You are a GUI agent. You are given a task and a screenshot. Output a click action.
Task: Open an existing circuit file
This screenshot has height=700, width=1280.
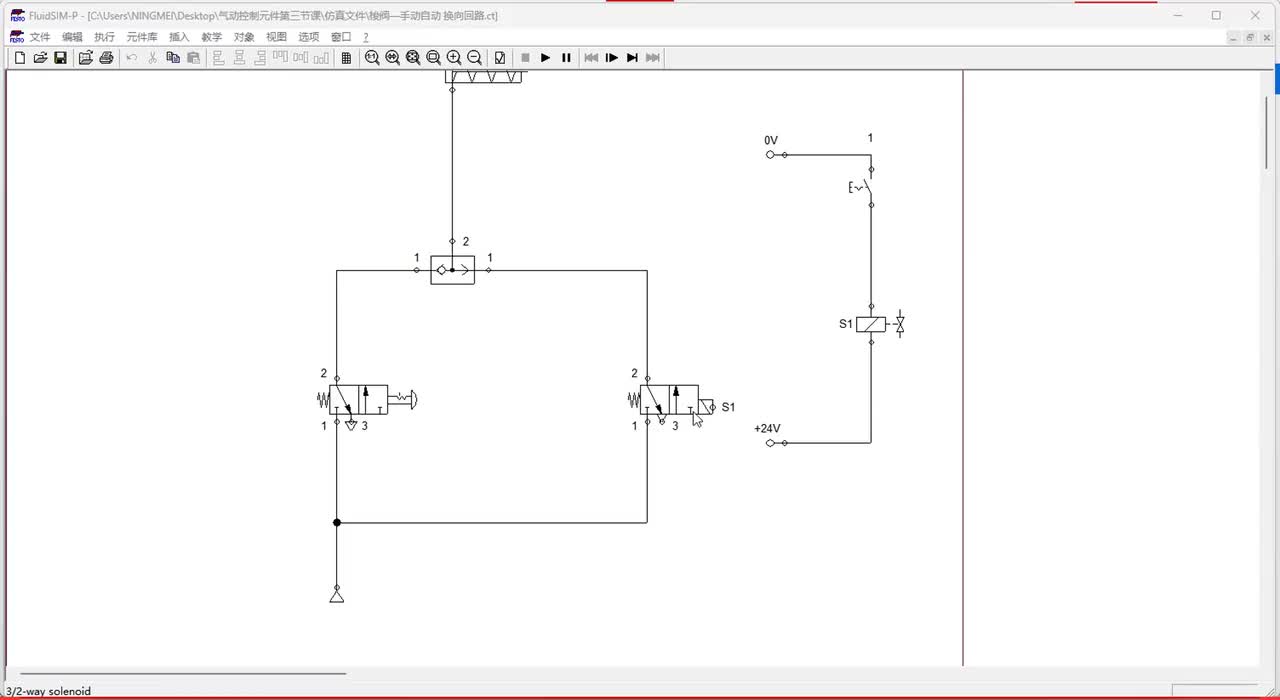pyautogui.click(x=41, y=58)
